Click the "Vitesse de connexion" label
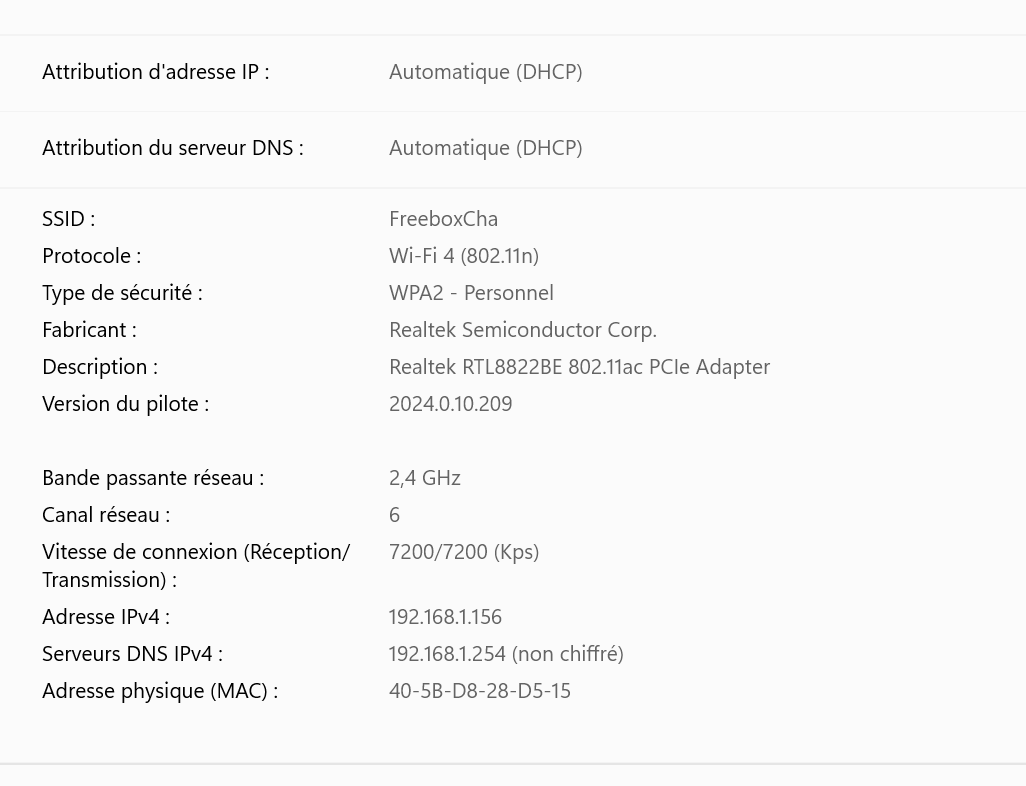 [x=195, y=552]
